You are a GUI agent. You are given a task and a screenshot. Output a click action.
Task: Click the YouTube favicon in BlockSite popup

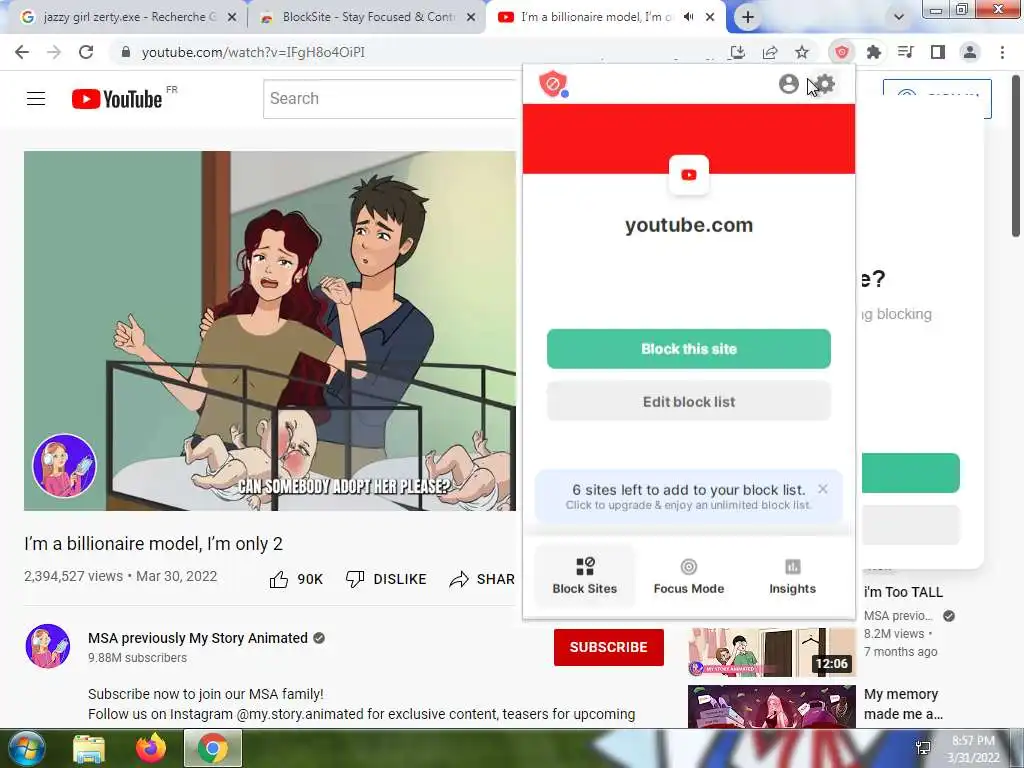coord(689,175)
